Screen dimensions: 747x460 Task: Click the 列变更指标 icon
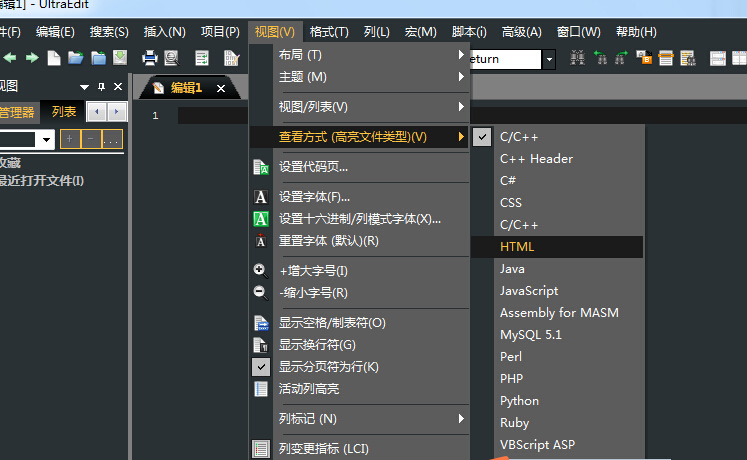261,449
